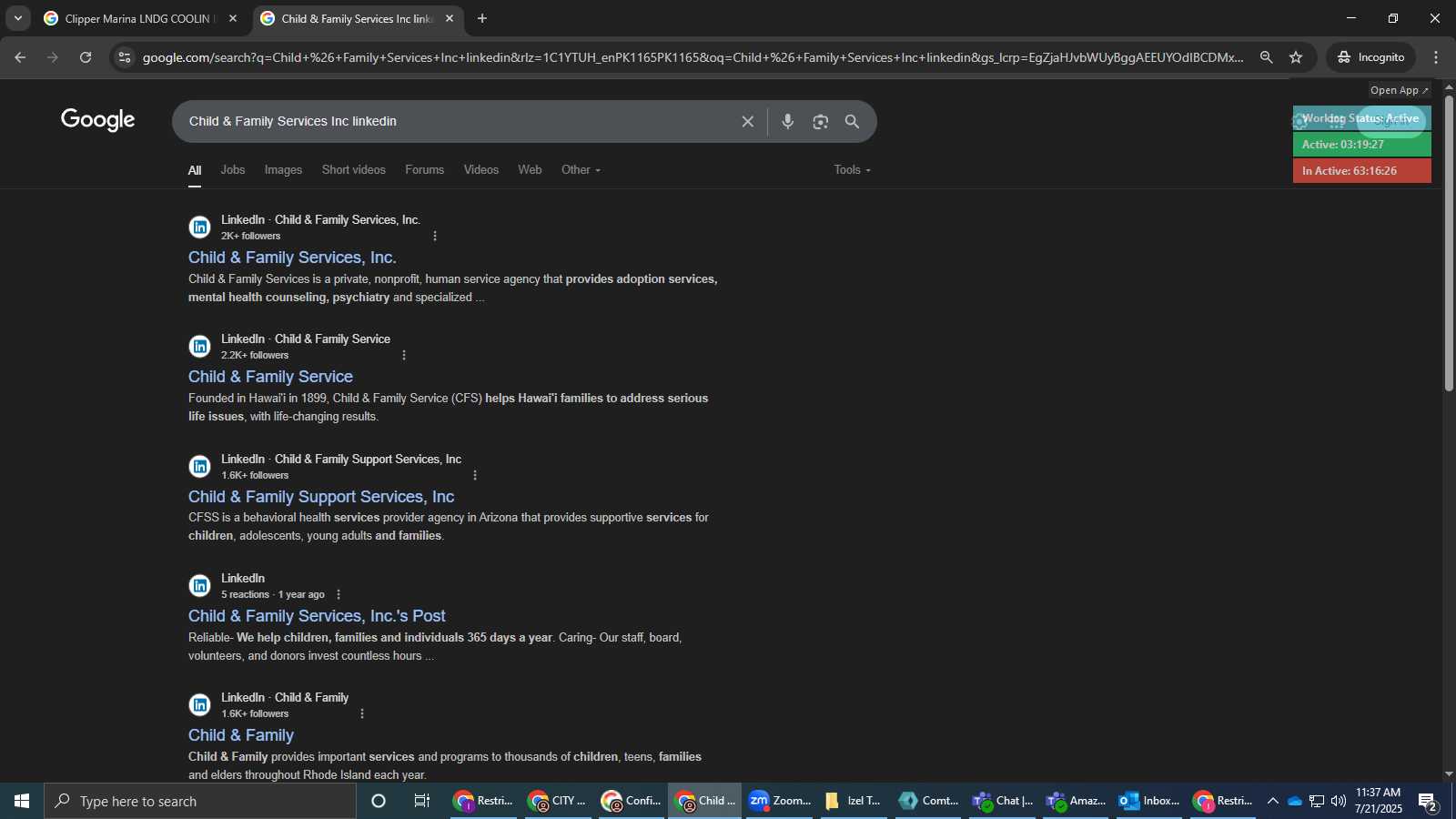The height and width of the screenshot is (819, 1456).
Task: Open more options for Child & Family Service result
Action: 404,355
